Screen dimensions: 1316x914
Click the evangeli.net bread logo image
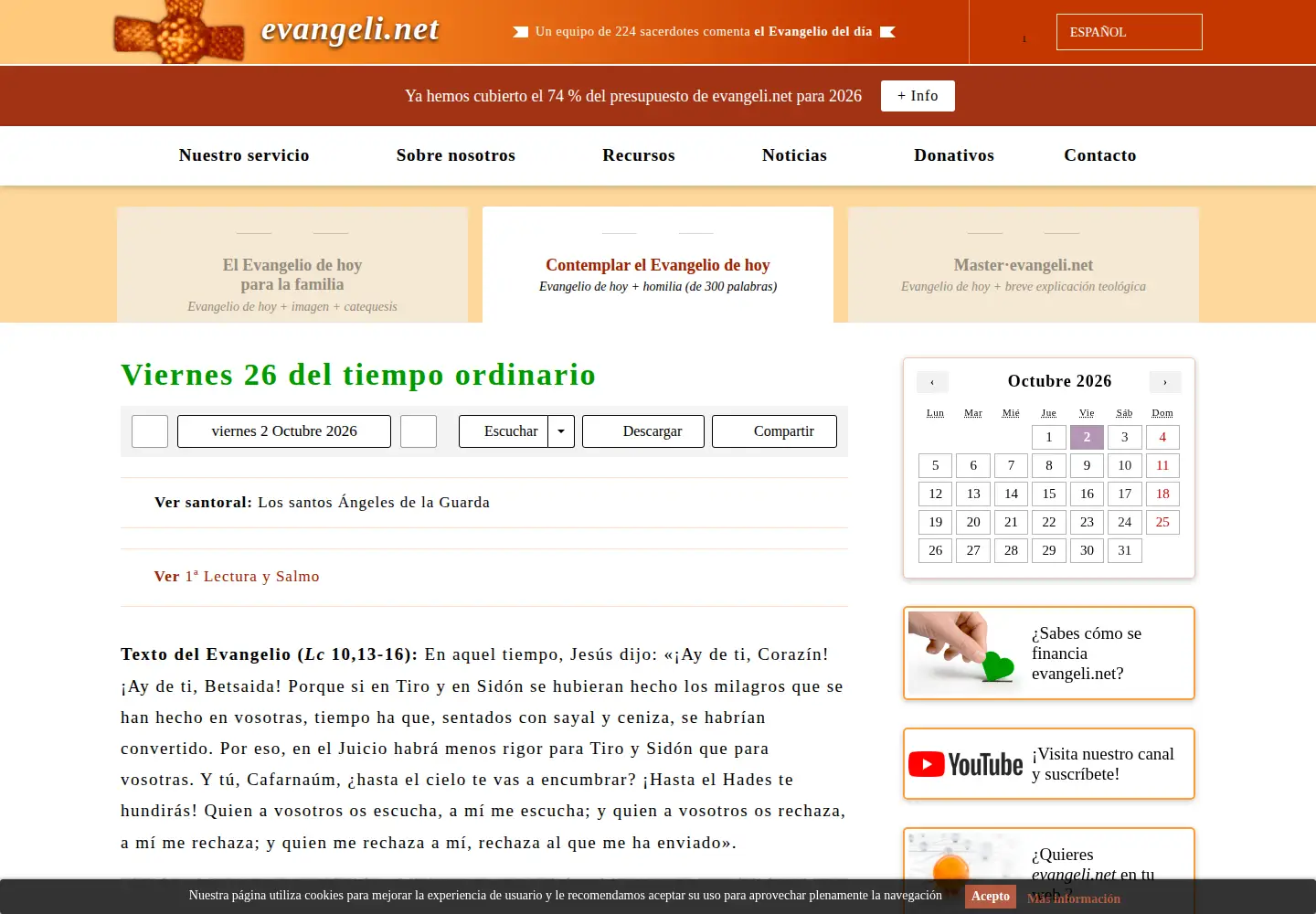click(179, 32)
